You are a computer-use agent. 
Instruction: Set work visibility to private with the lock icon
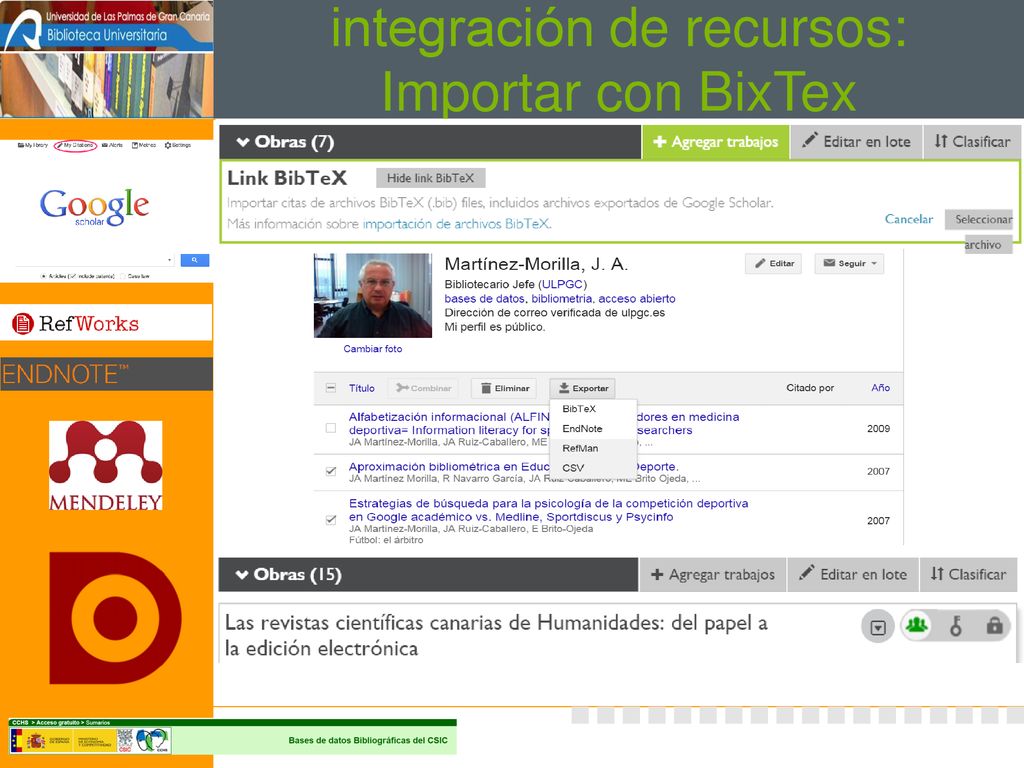coord(994,626)
